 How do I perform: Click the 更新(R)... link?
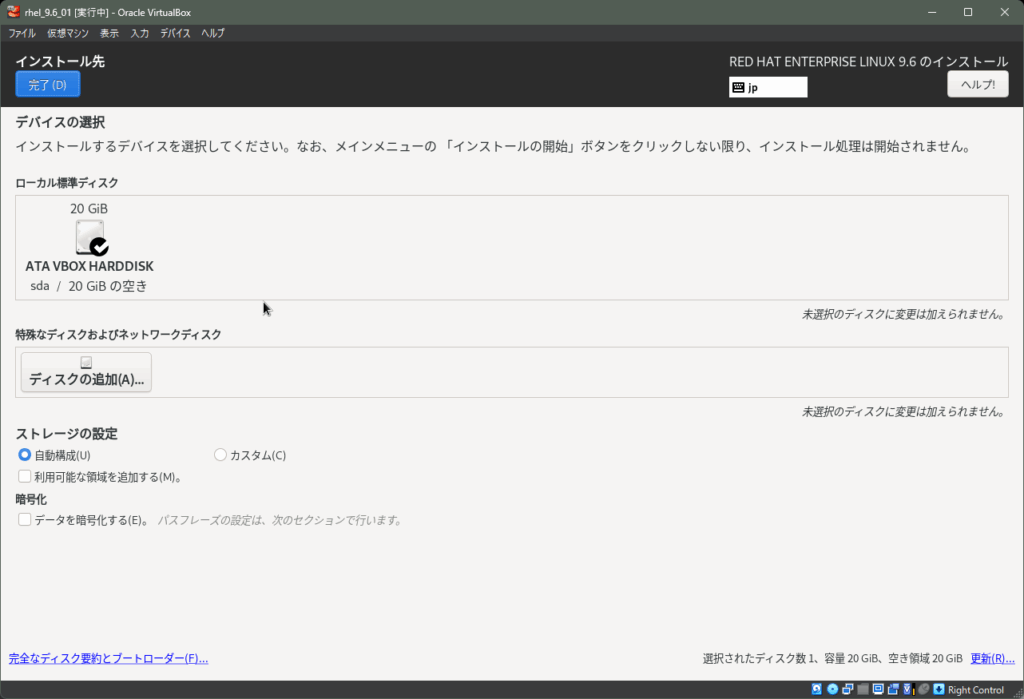click(993, 658)
